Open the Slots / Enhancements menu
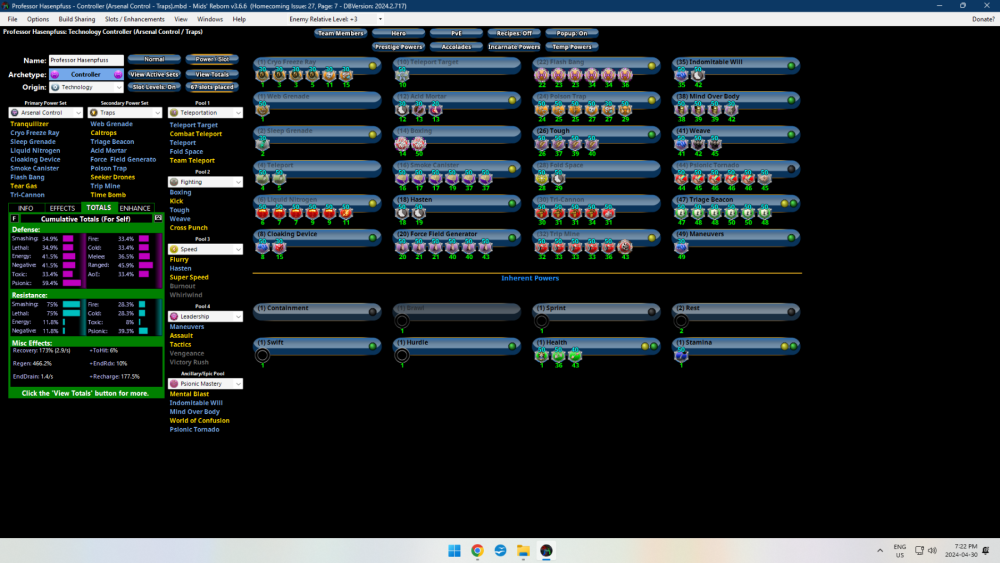The image size is (1000, 563). point(135,19)
